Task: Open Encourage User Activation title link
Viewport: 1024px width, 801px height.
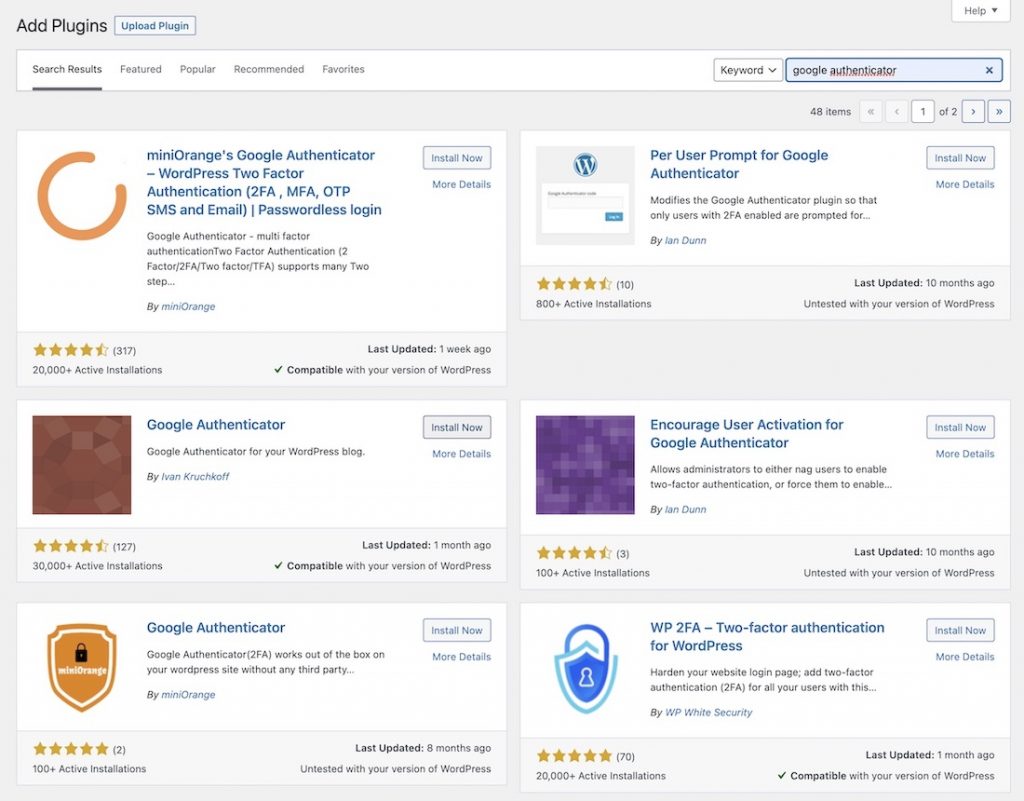Action: (746, 433)
